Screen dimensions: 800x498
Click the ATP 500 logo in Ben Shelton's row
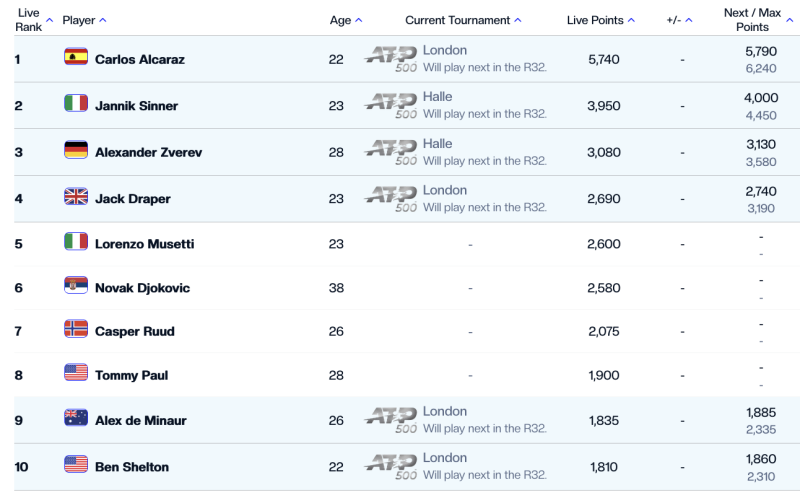click(391, 467)
